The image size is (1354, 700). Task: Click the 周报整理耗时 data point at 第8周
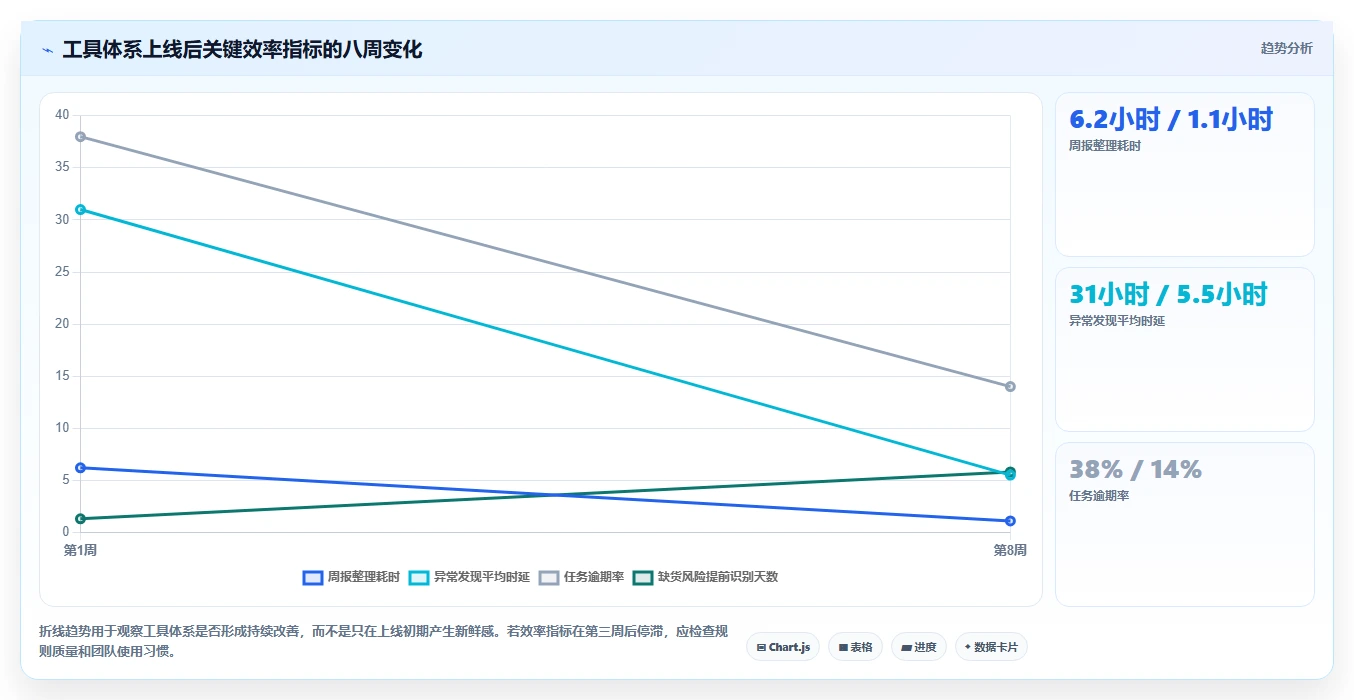(1010, 521)
